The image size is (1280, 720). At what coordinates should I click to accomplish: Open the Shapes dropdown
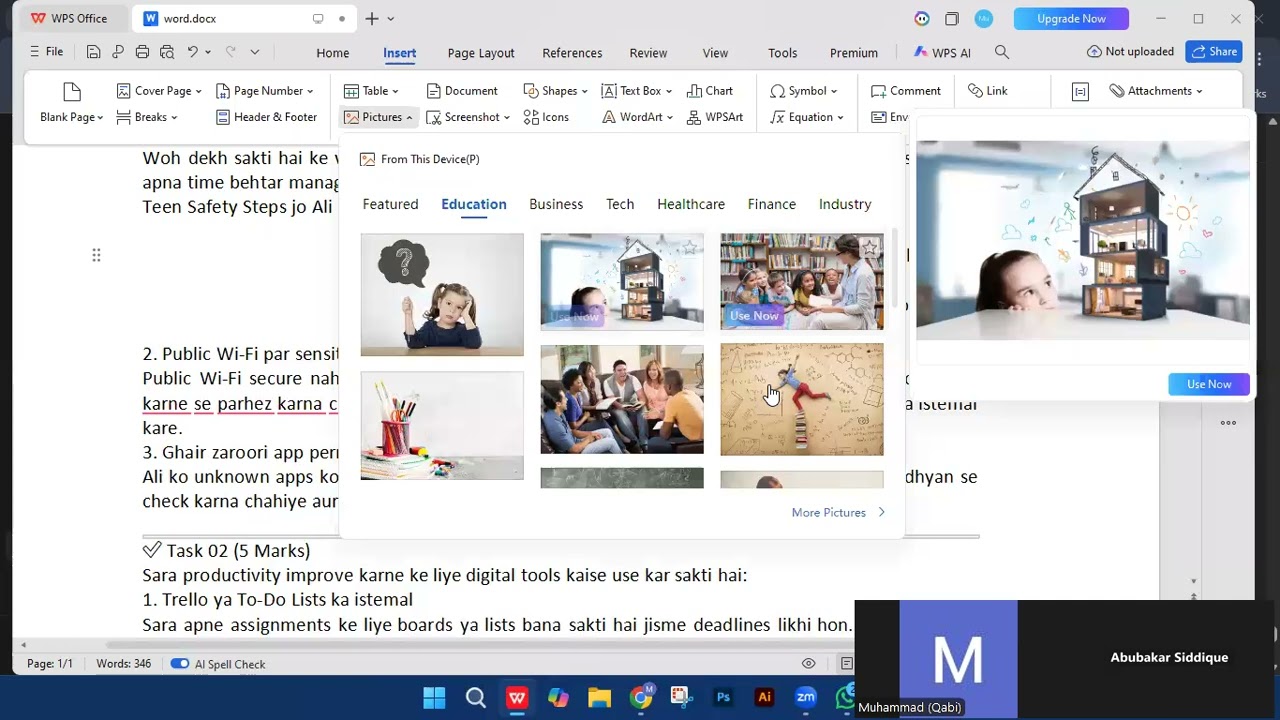(555, 91)
